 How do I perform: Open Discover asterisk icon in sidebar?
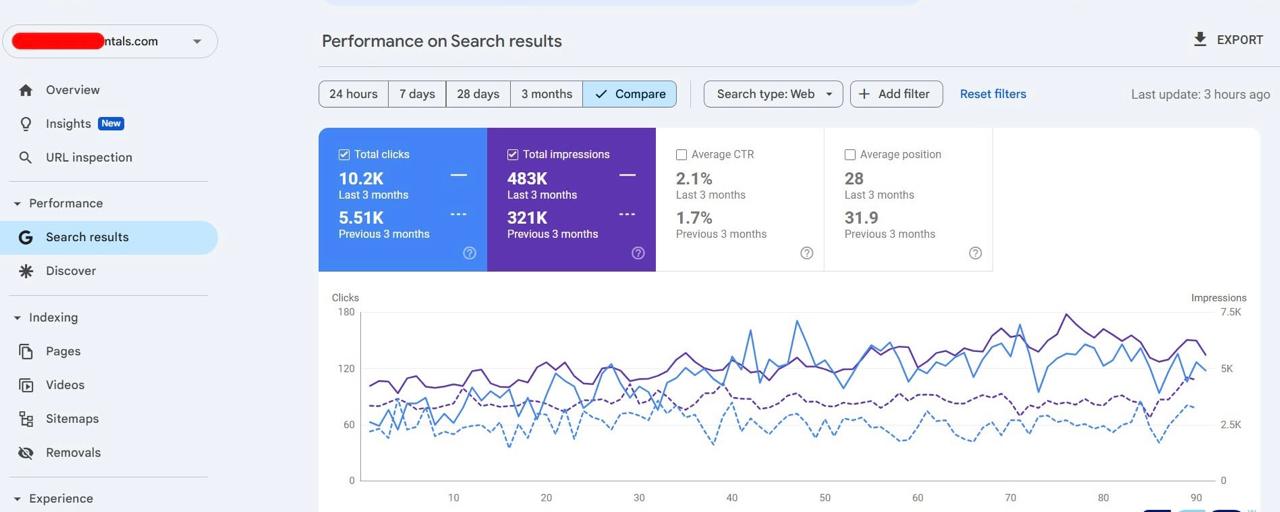(26, 271)
